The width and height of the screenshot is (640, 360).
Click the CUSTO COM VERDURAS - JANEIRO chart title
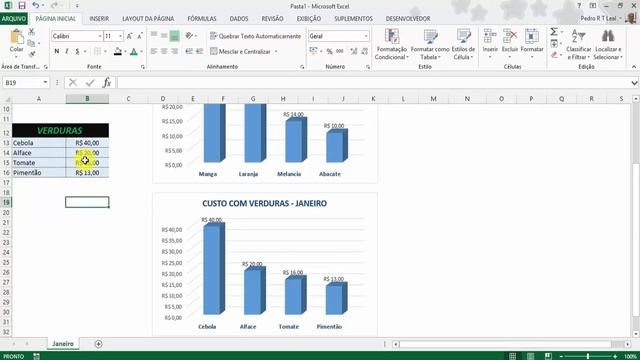coord(264,203)
